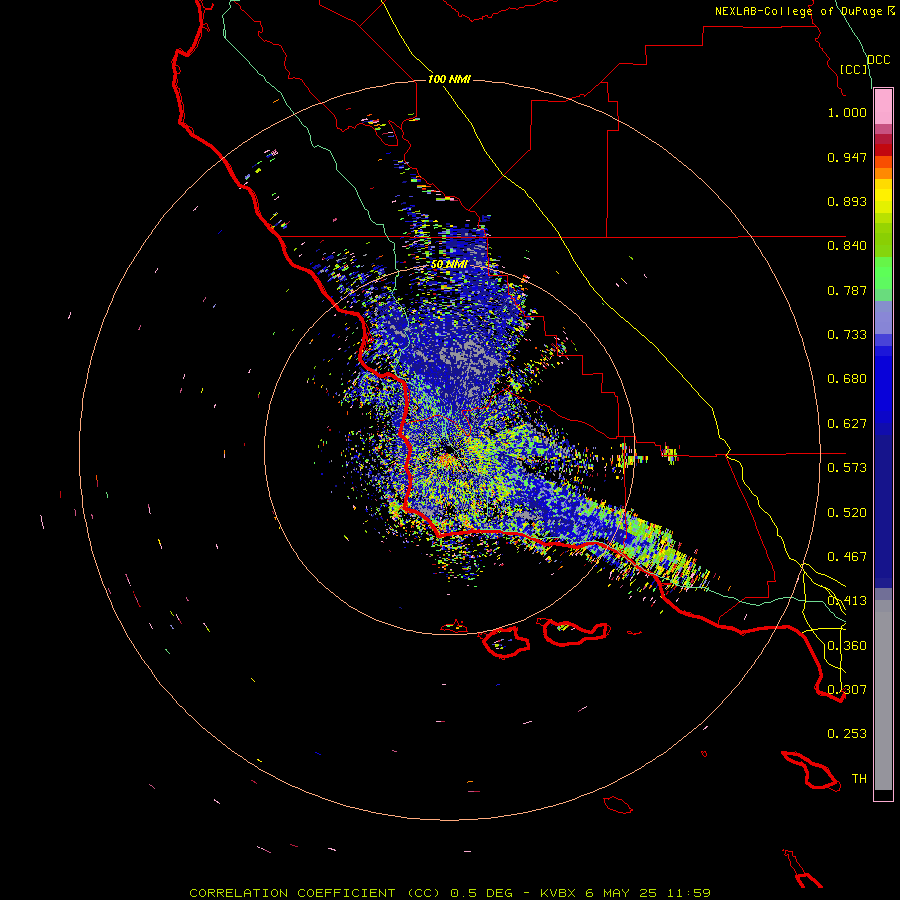Screen dimensions: 900x900
Task: Pick the dark navy color bar segment
Action: (883, 511)
